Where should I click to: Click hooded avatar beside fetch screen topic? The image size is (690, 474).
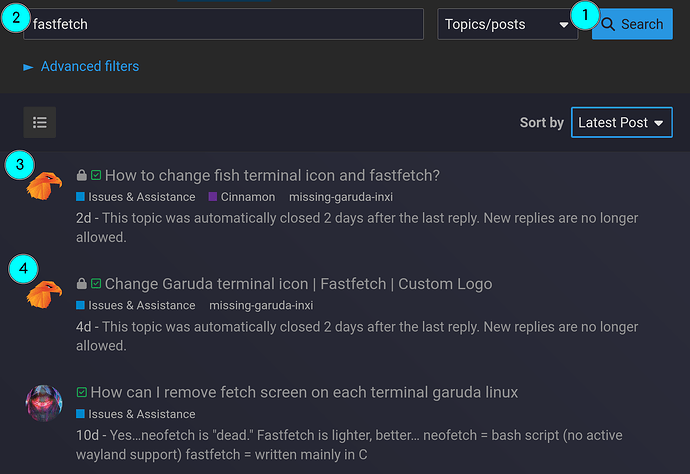(44, 403)
